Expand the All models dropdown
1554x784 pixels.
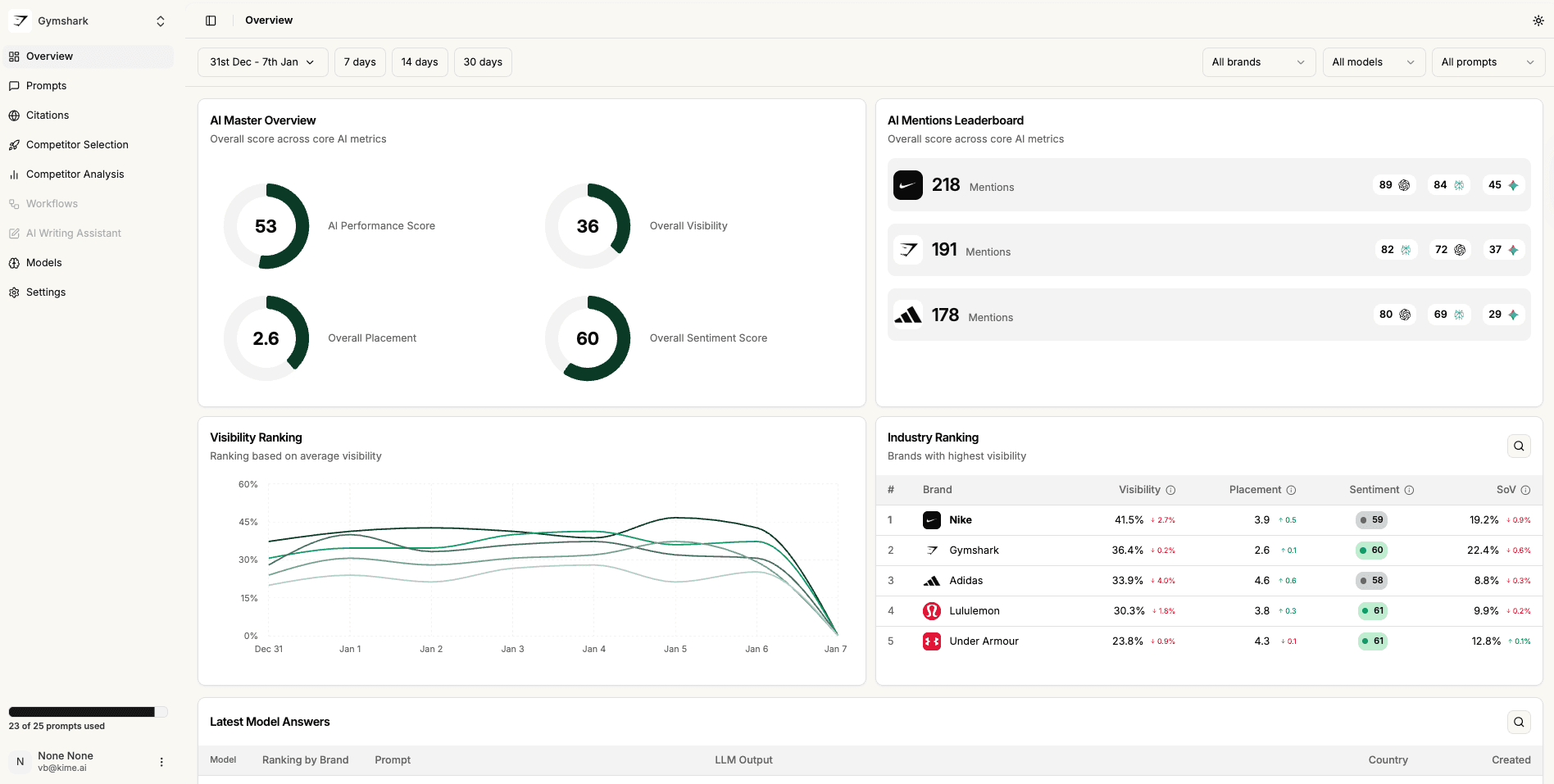[1373, 61]
